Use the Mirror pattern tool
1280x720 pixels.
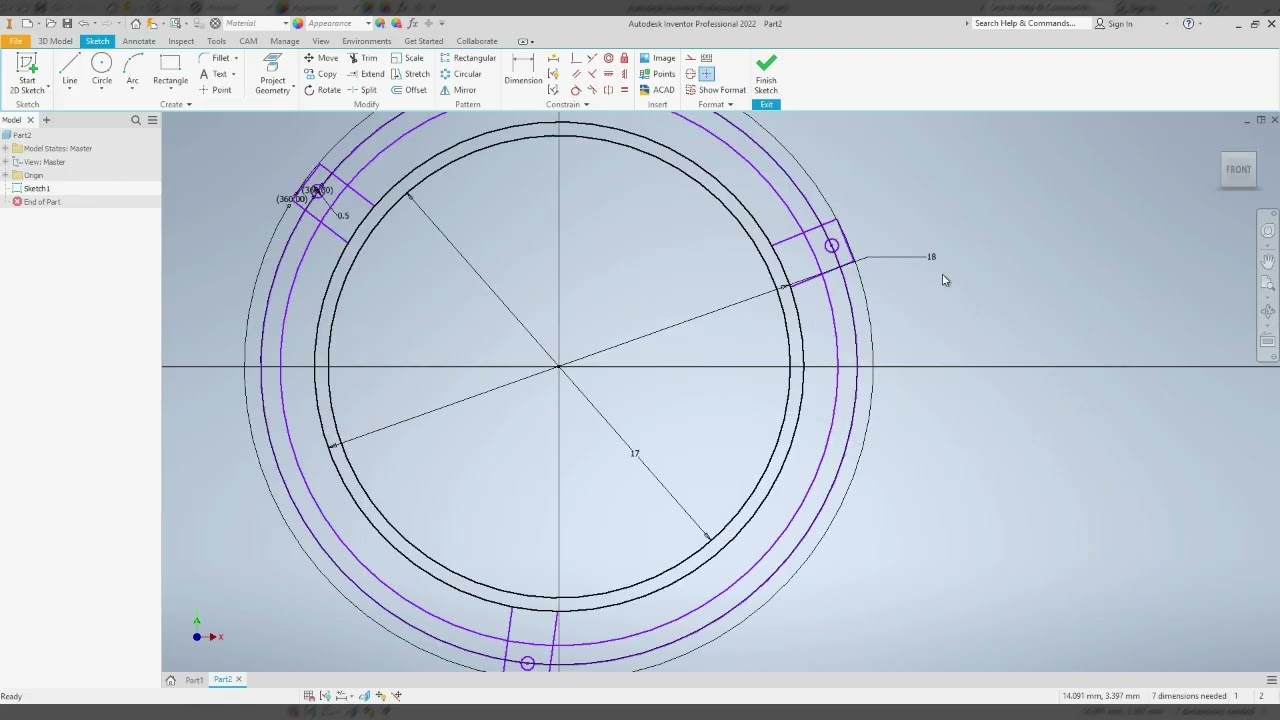[x=458, y=90]
